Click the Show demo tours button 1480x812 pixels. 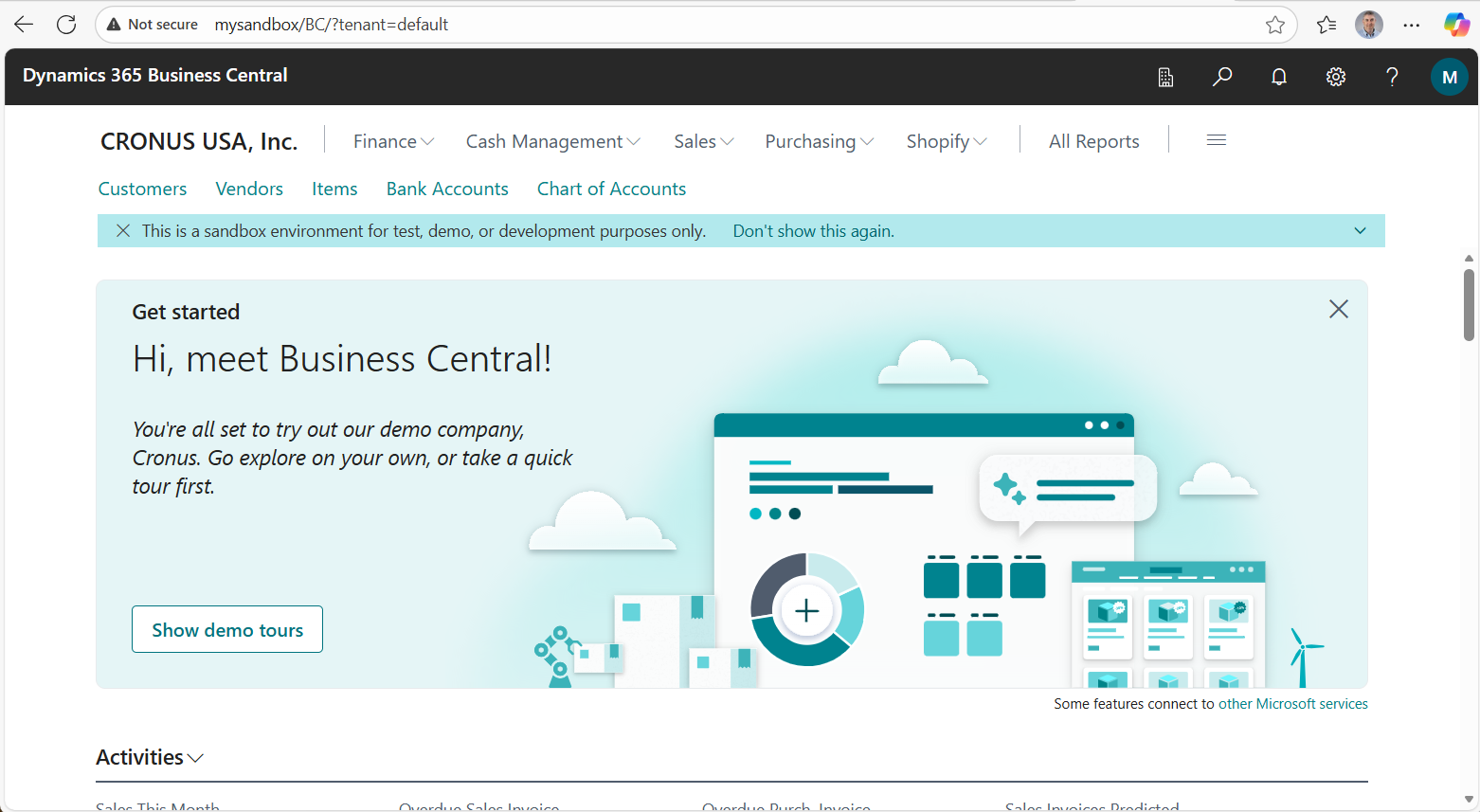click(227, 629)
